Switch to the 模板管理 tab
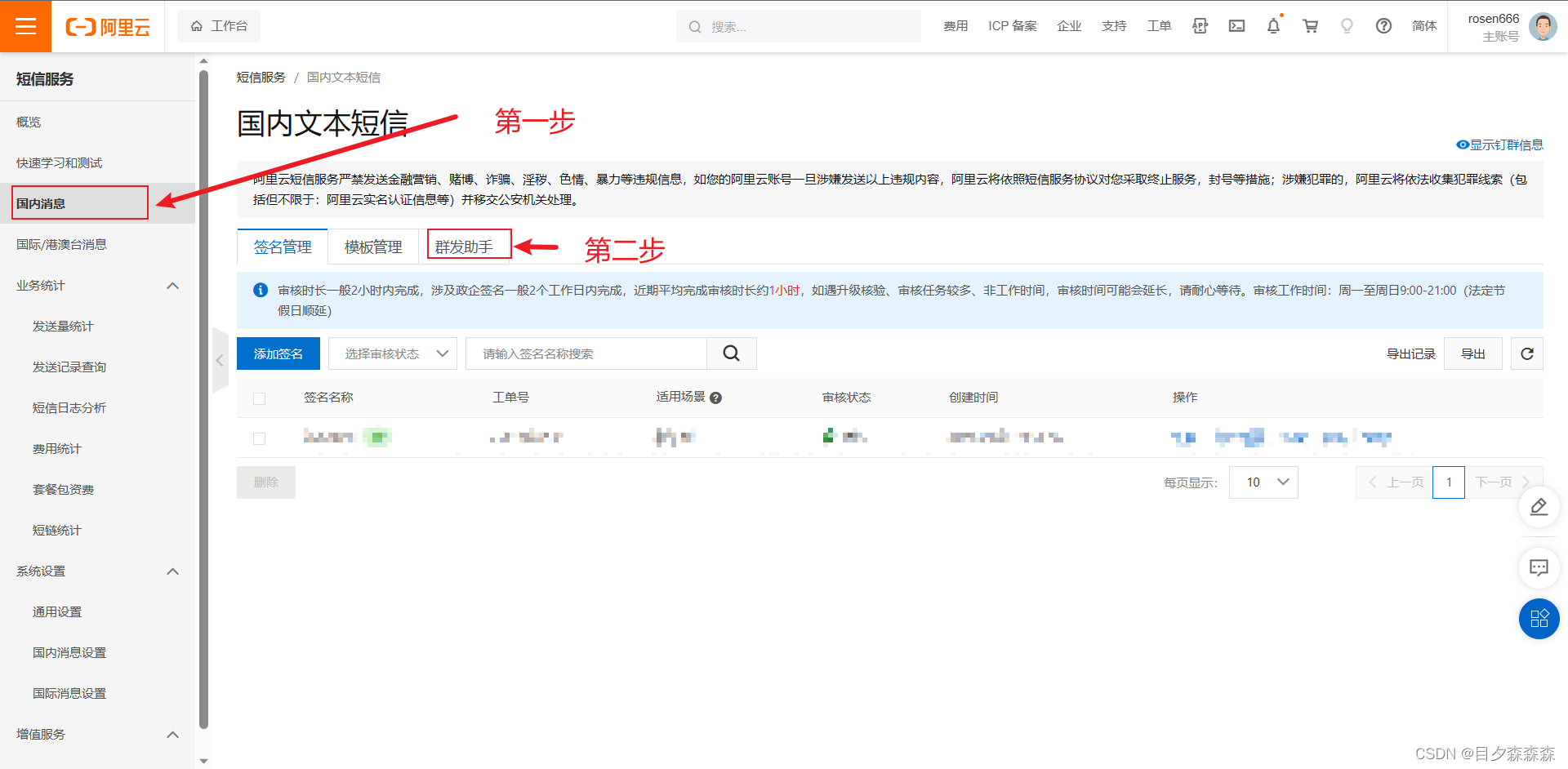Viewport: 1568px width, 769px height. point(373,247)
